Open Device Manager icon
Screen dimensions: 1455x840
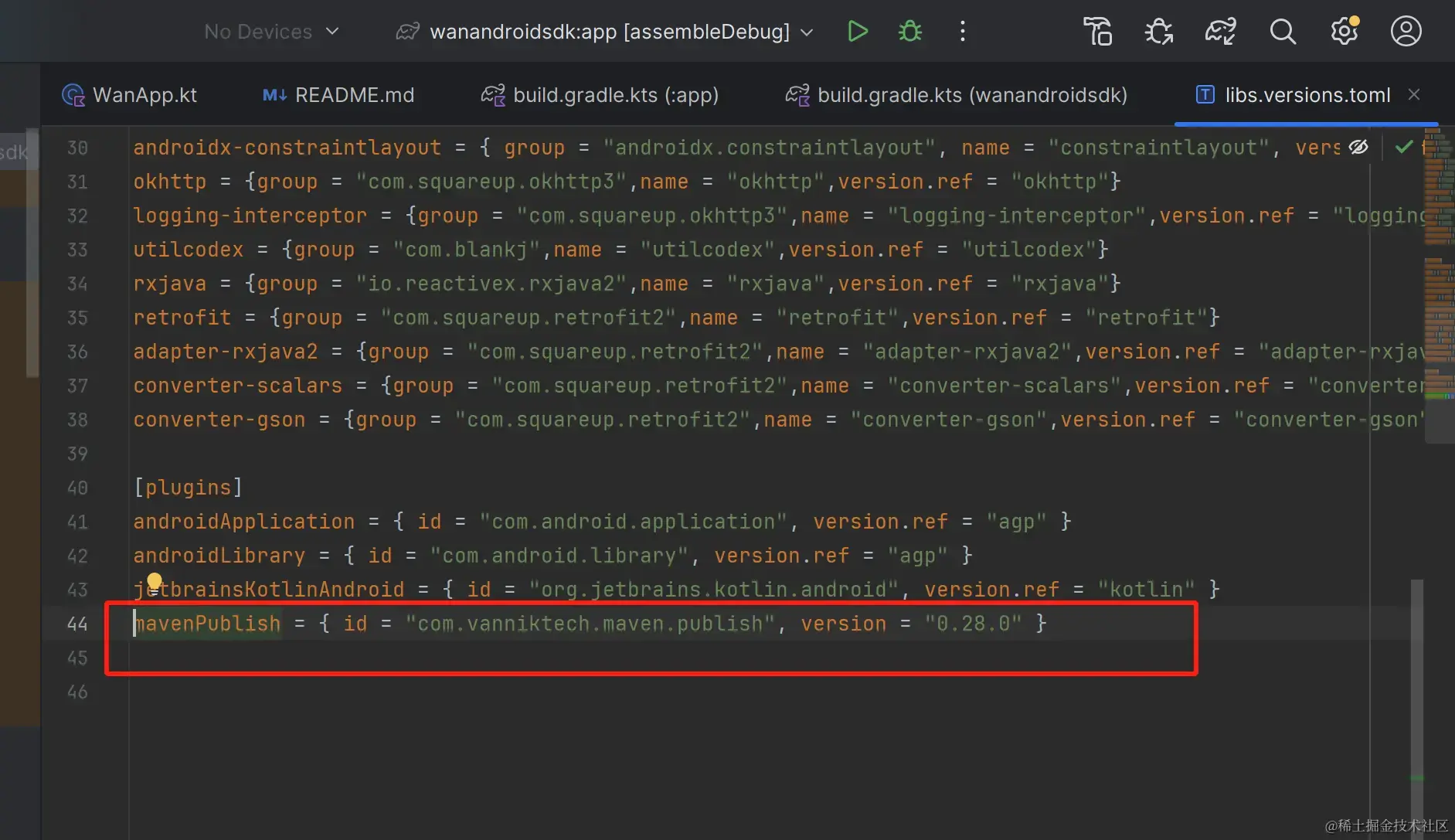tap(1097, 32)
